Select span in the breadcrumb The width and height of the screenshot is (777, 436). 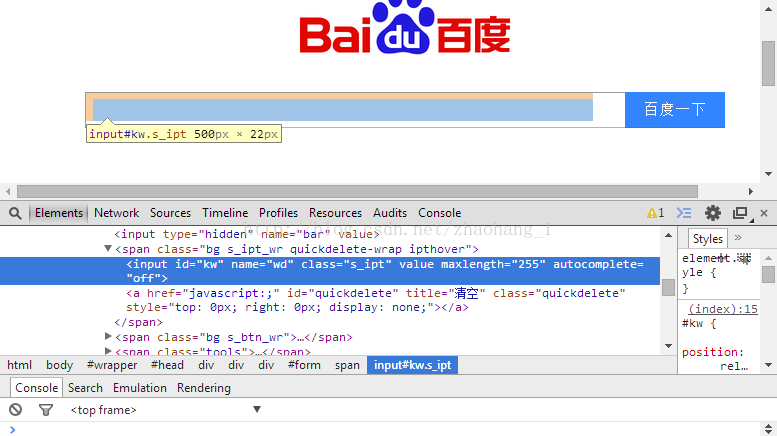pyautogui.click(x=347, y=365)
